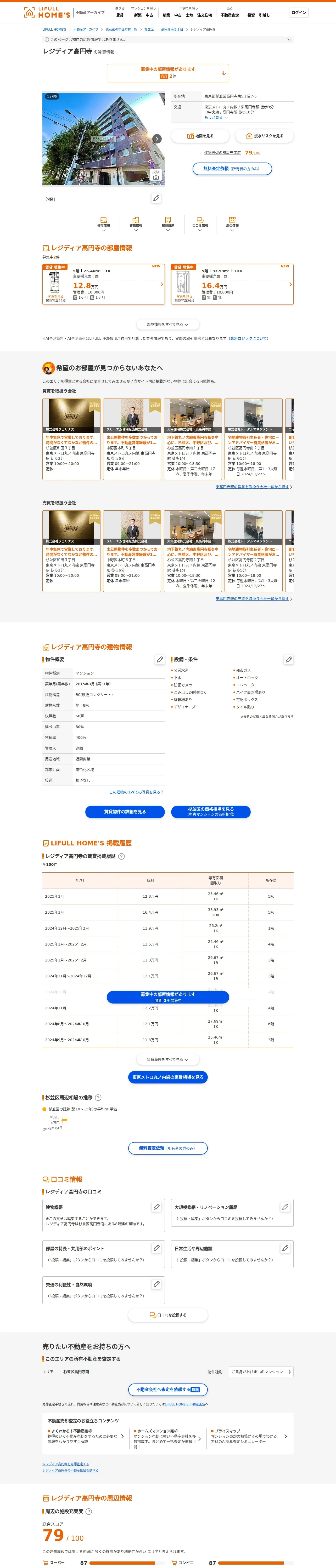The image size is (336, 1568).
Task: Open 算出ロジックについて link
Action: (x=249, y=338)
